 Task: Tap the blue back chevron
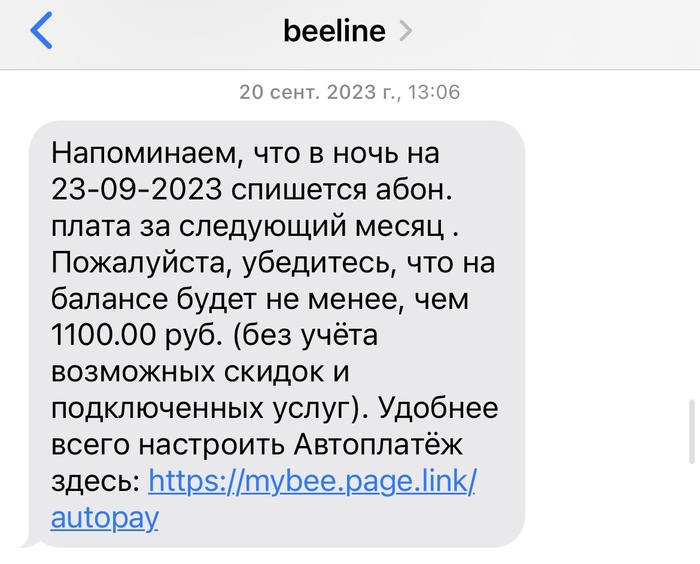41,31
